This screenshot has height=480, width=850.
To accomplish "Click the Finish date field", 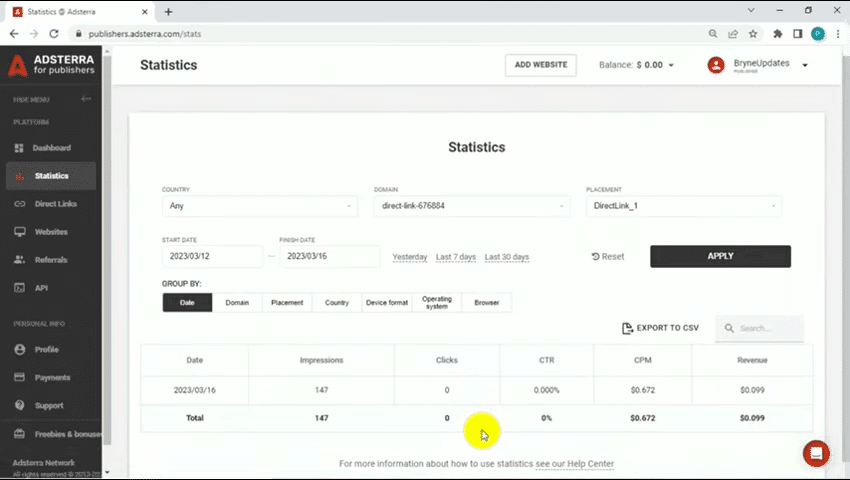I will point(330,256).
